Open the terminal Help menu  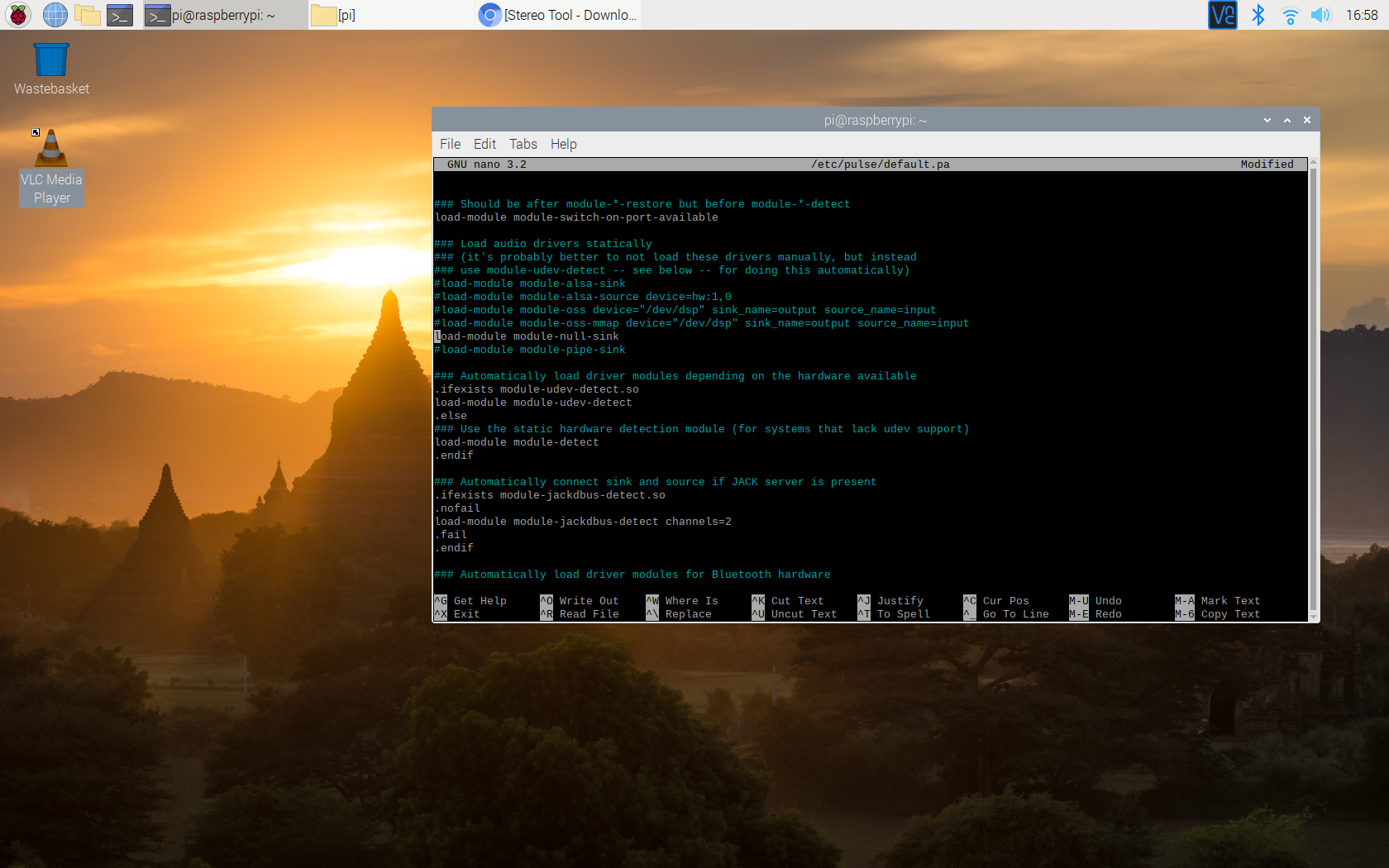point(563,144)
